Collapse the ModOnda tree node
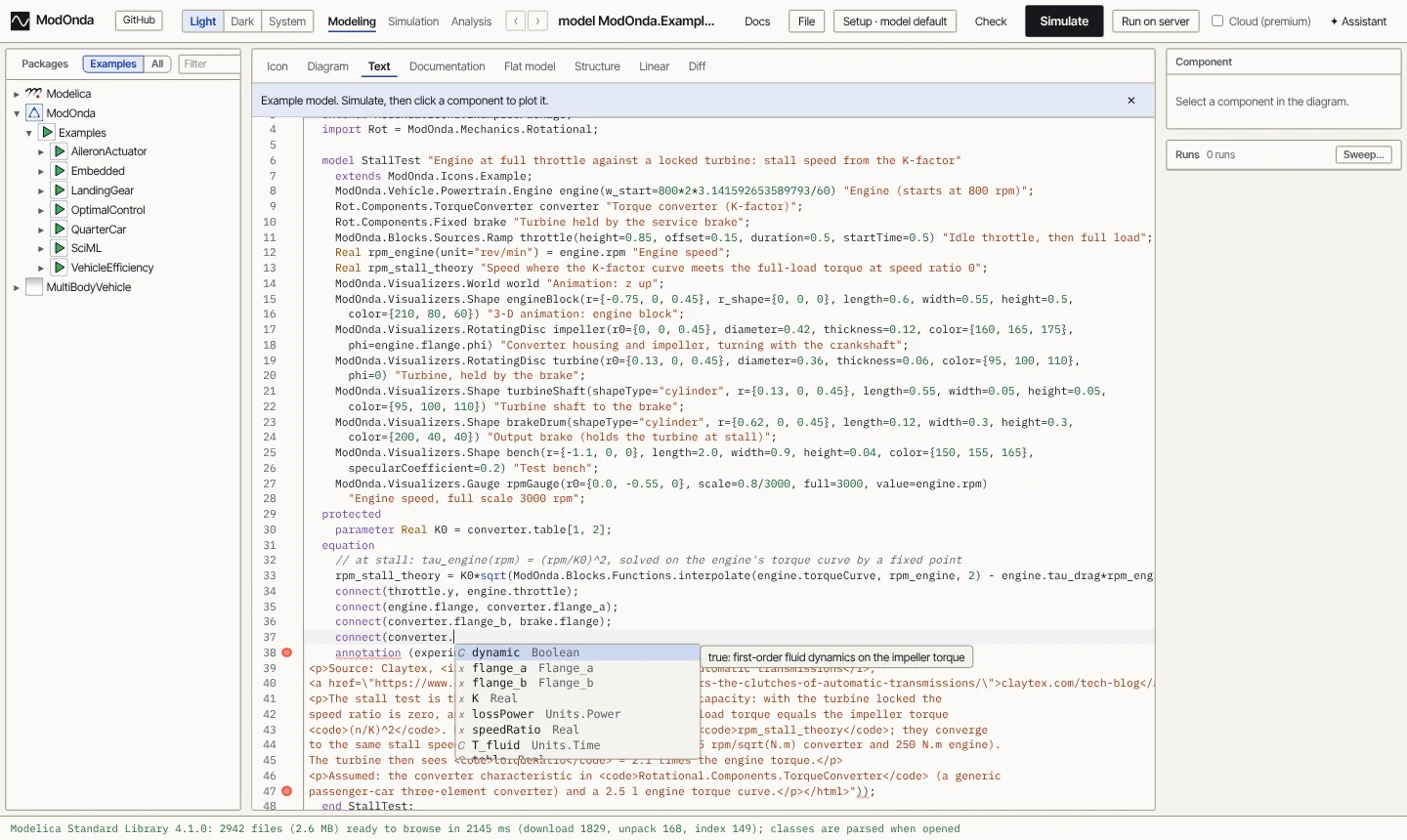 tap(17, 114)
